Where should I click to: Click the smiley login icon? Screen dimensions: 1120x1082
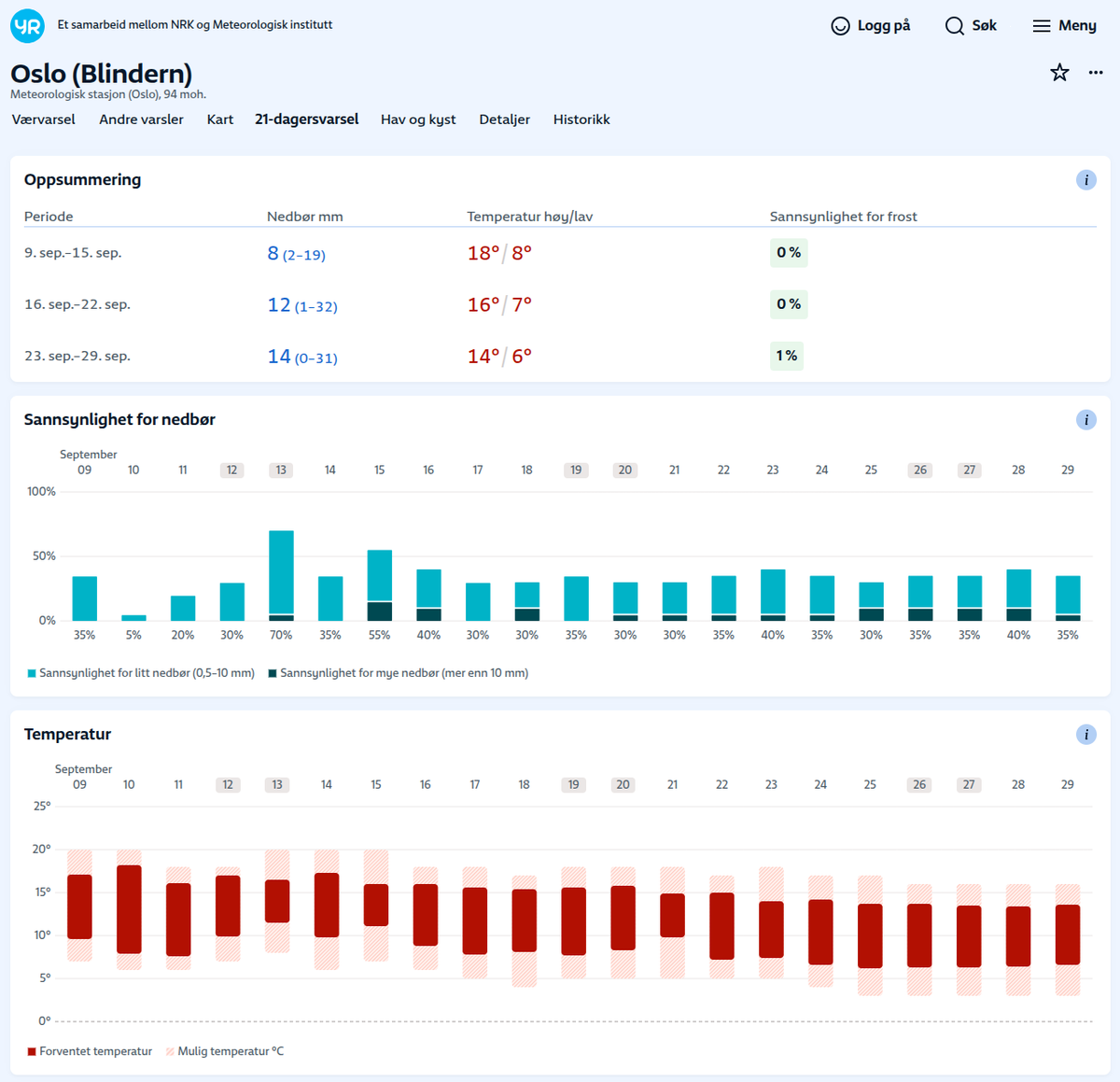pos(841,26)
